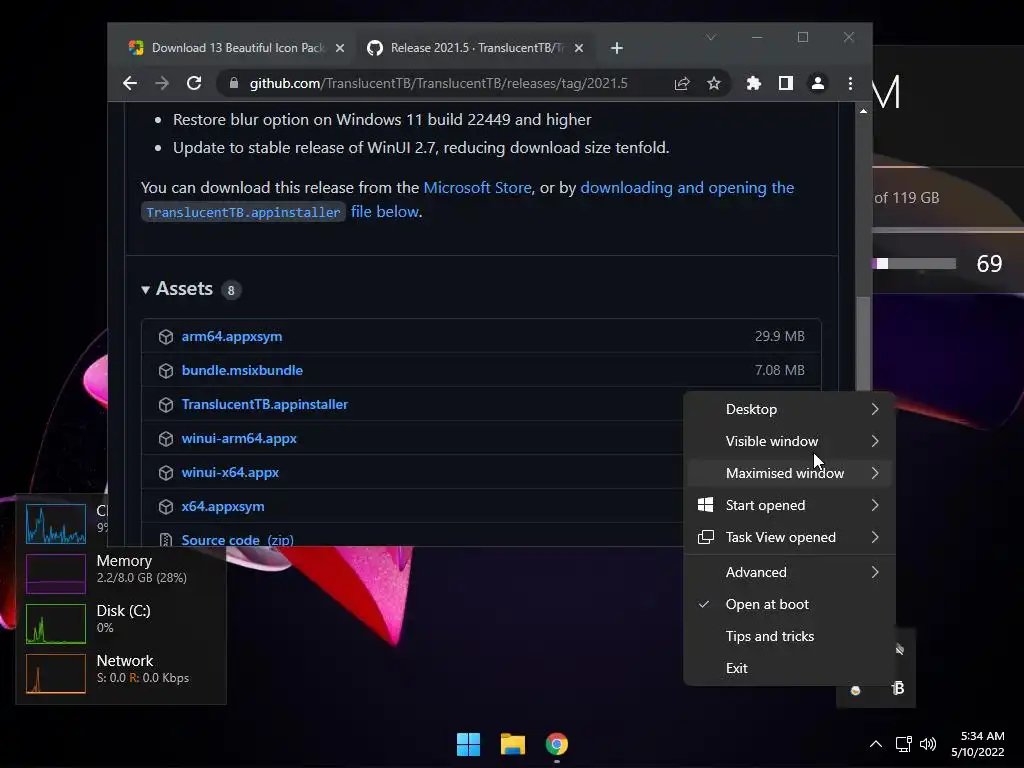This screenshot has width=1024, height=768.
Task: Open the Microsoft Store link
Action: tap(477, 188)
